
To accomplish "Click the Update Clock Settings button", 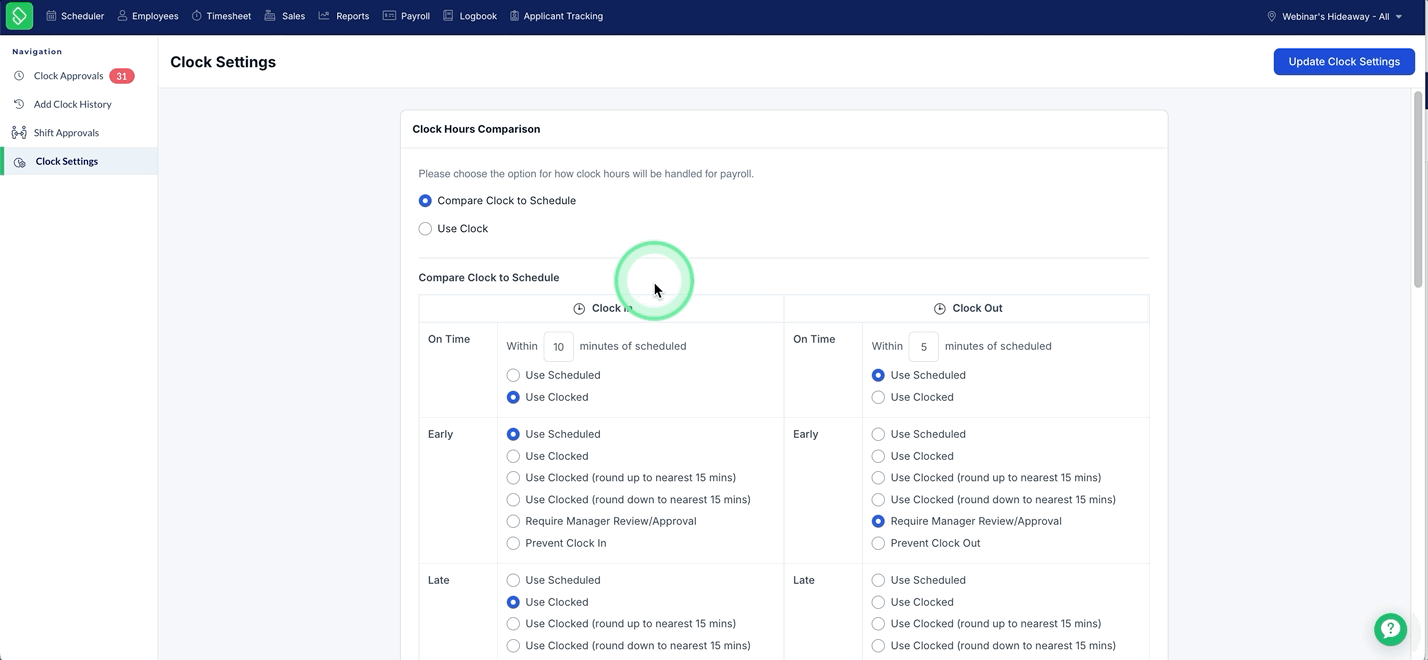I will point(1344,61).
